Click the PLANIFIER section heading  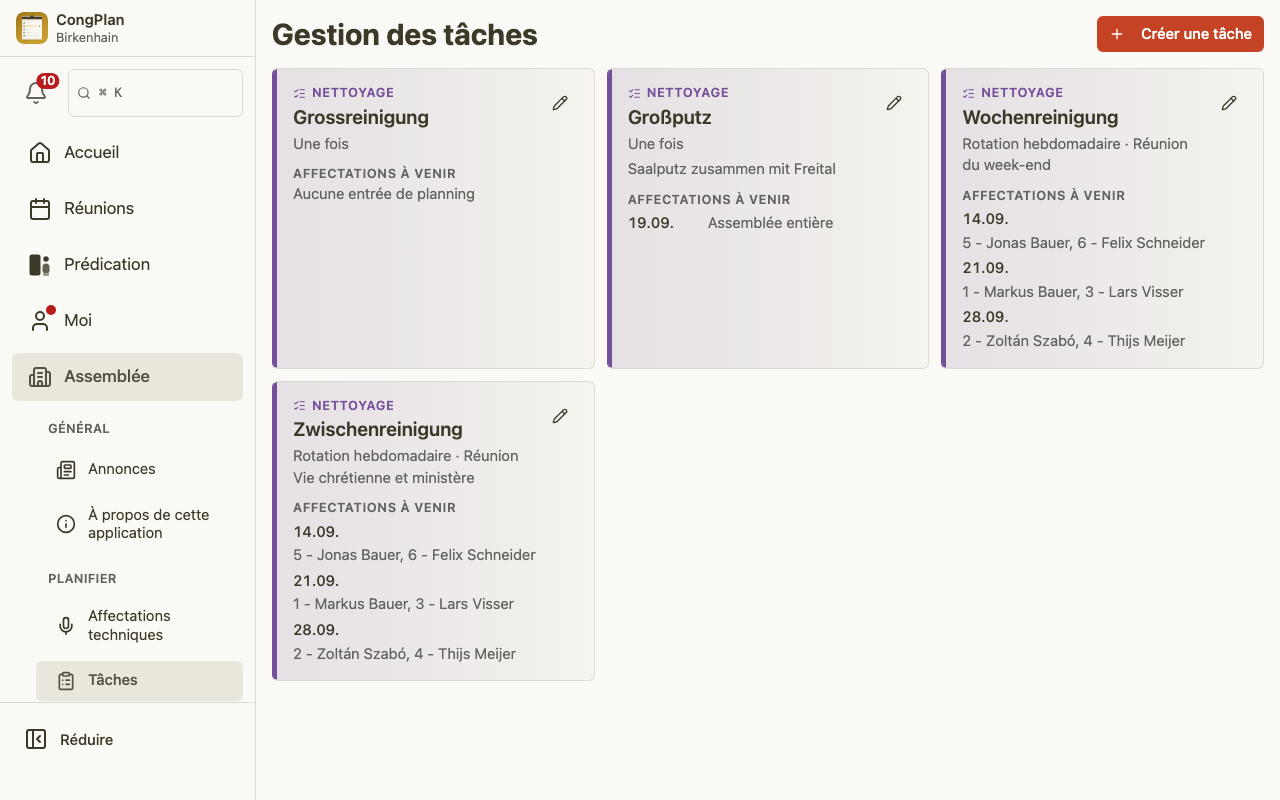tap(82, 579)
